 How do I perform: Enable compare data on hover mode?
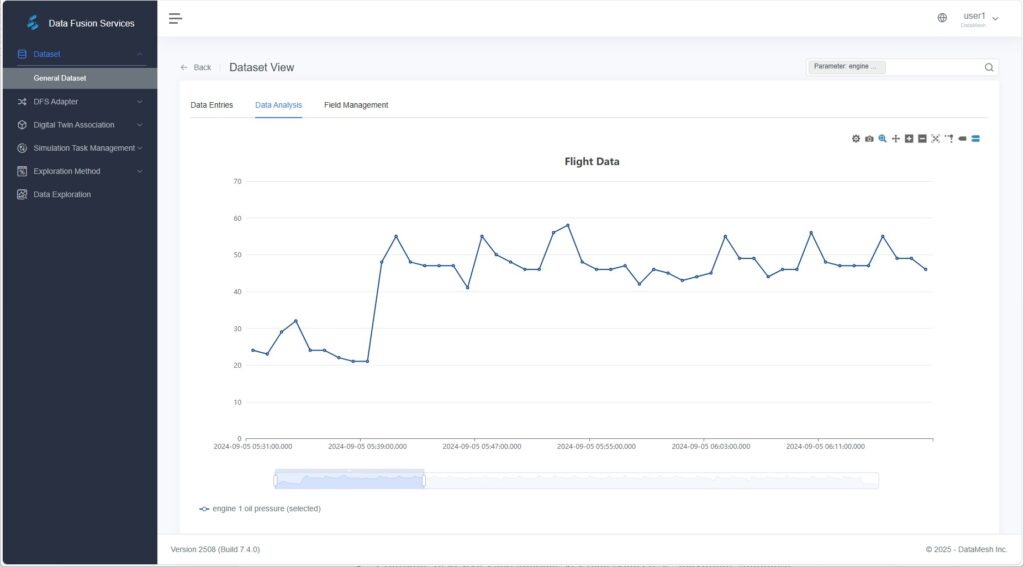tap(975, 138)
